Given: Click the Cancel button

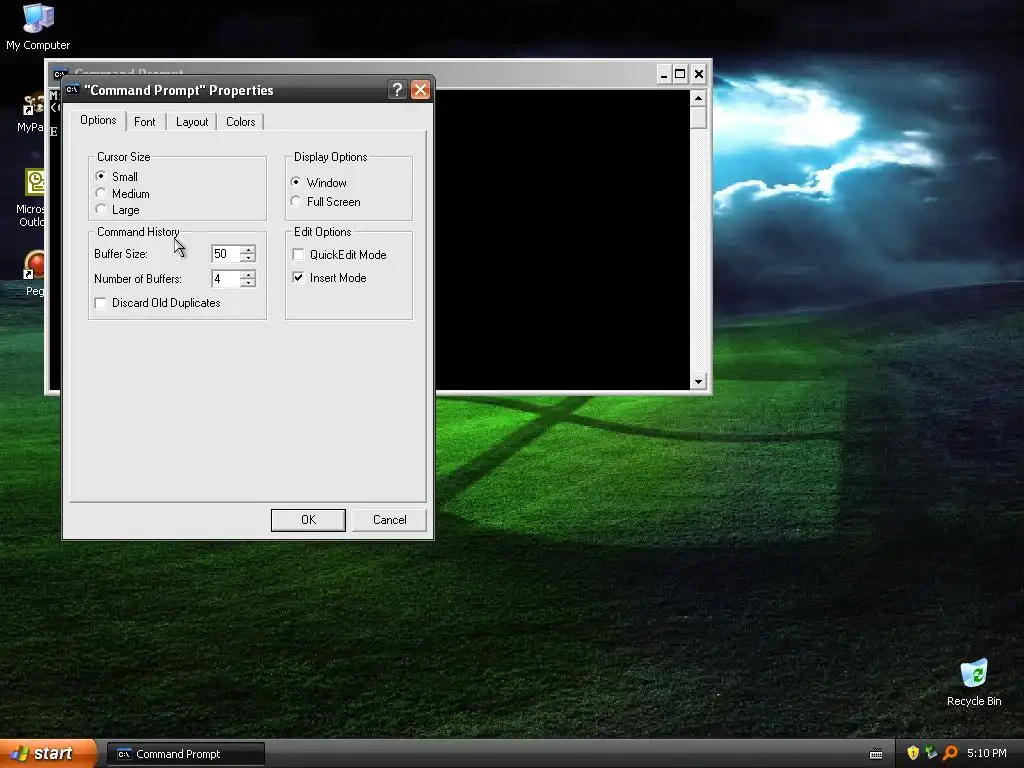Looking at the screenshot, I should [389, 520].
